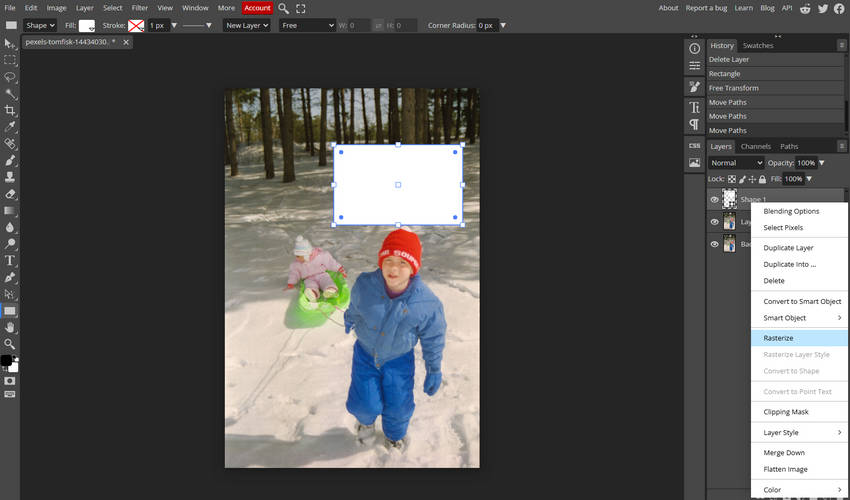Image resolution: width=850 pixels, height=500 pixels.
Task: Click the Stroke no-color swatch
Action: coord(136,25)
